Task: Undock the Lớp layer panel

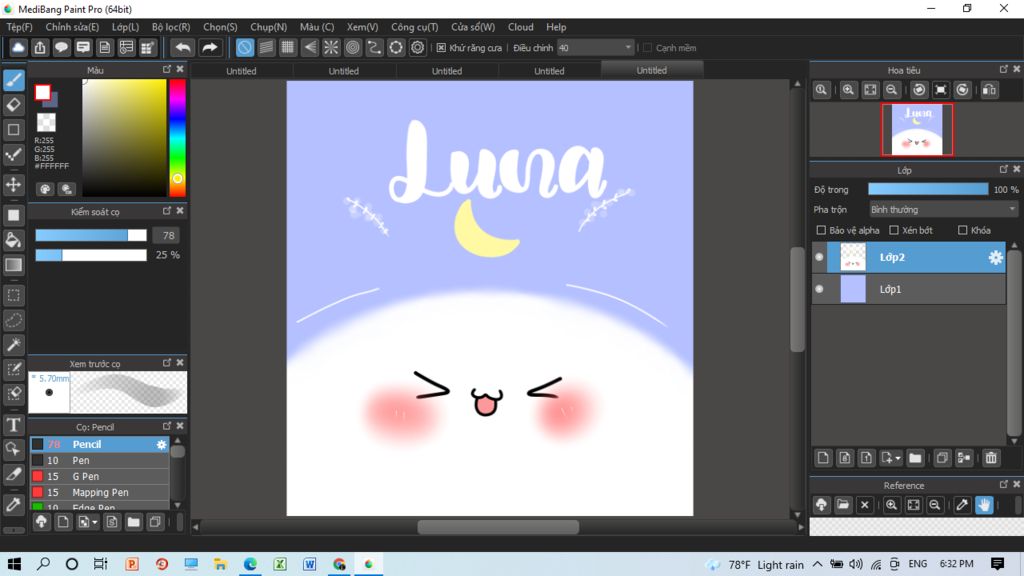Action: pyautogui.click(x=1004, y=169)
